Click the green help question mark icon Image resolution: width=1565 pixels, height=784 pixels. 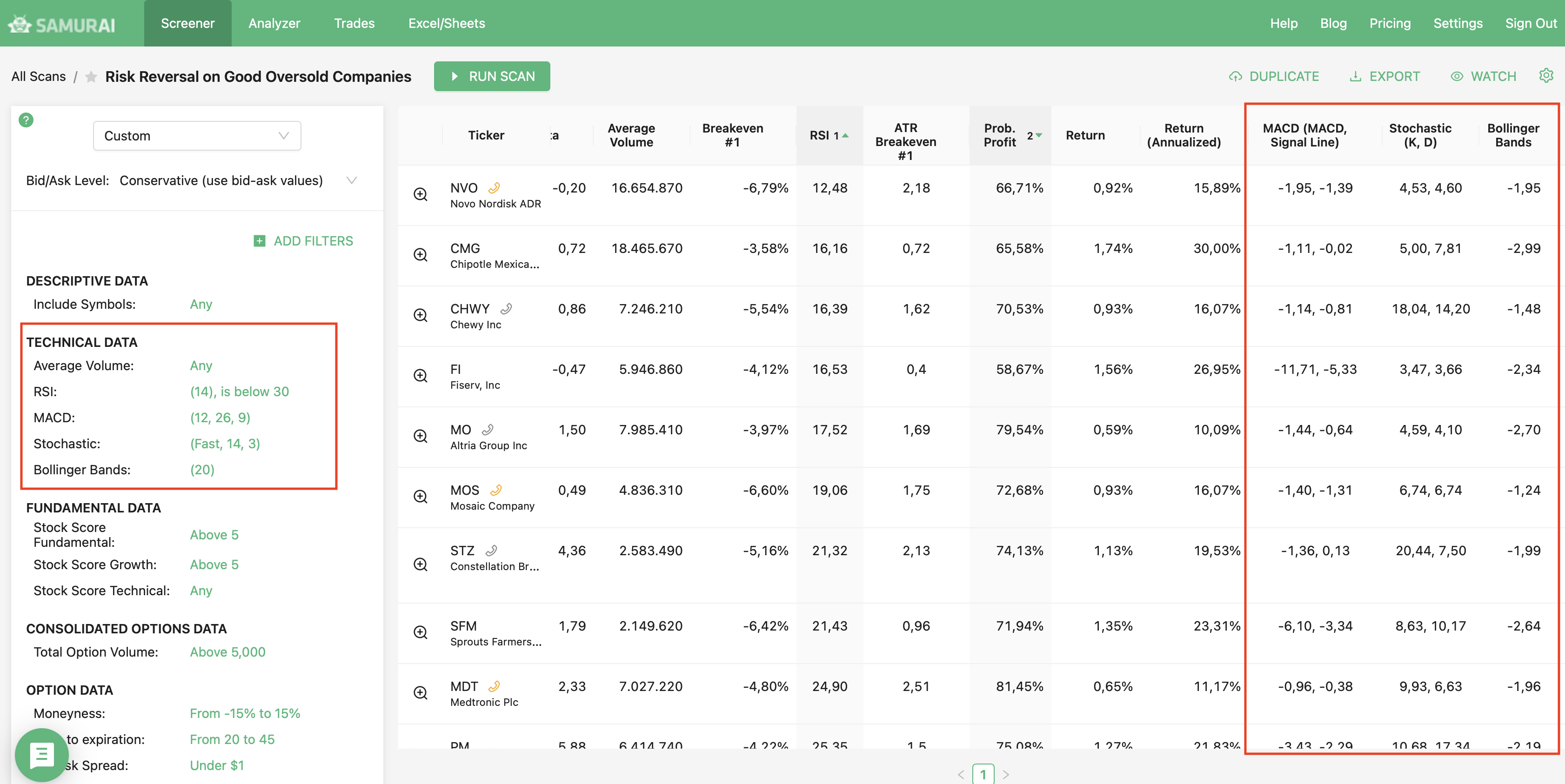pyautogui.click(x=26, y=120)
